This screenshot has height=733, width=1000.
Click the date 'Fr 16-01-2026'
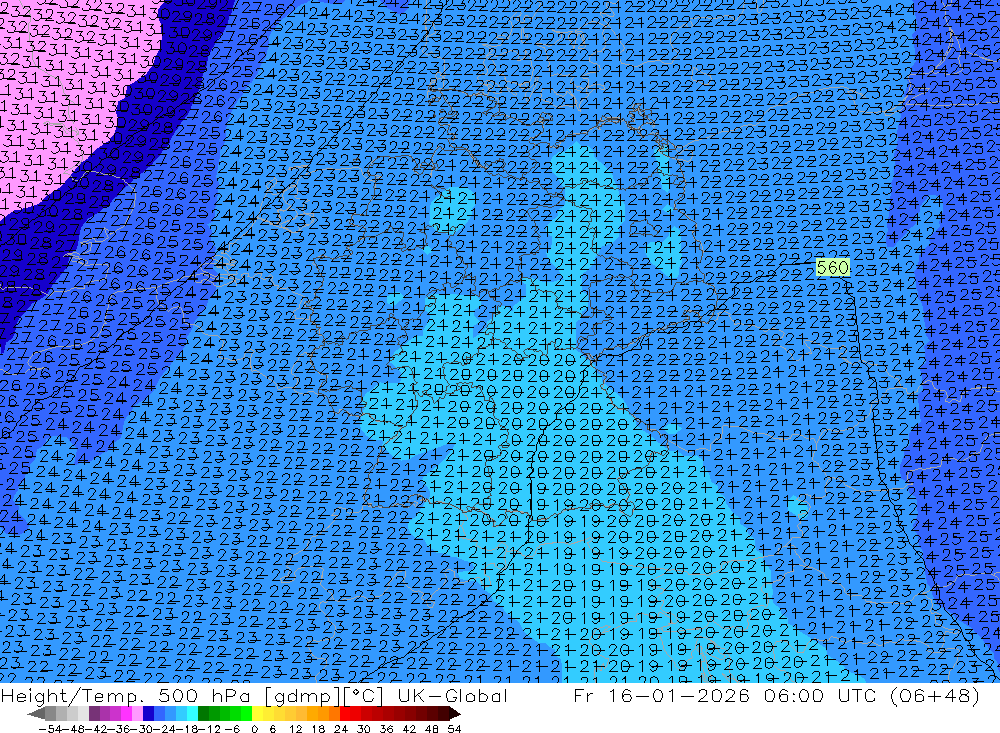[x=661, y=695]
